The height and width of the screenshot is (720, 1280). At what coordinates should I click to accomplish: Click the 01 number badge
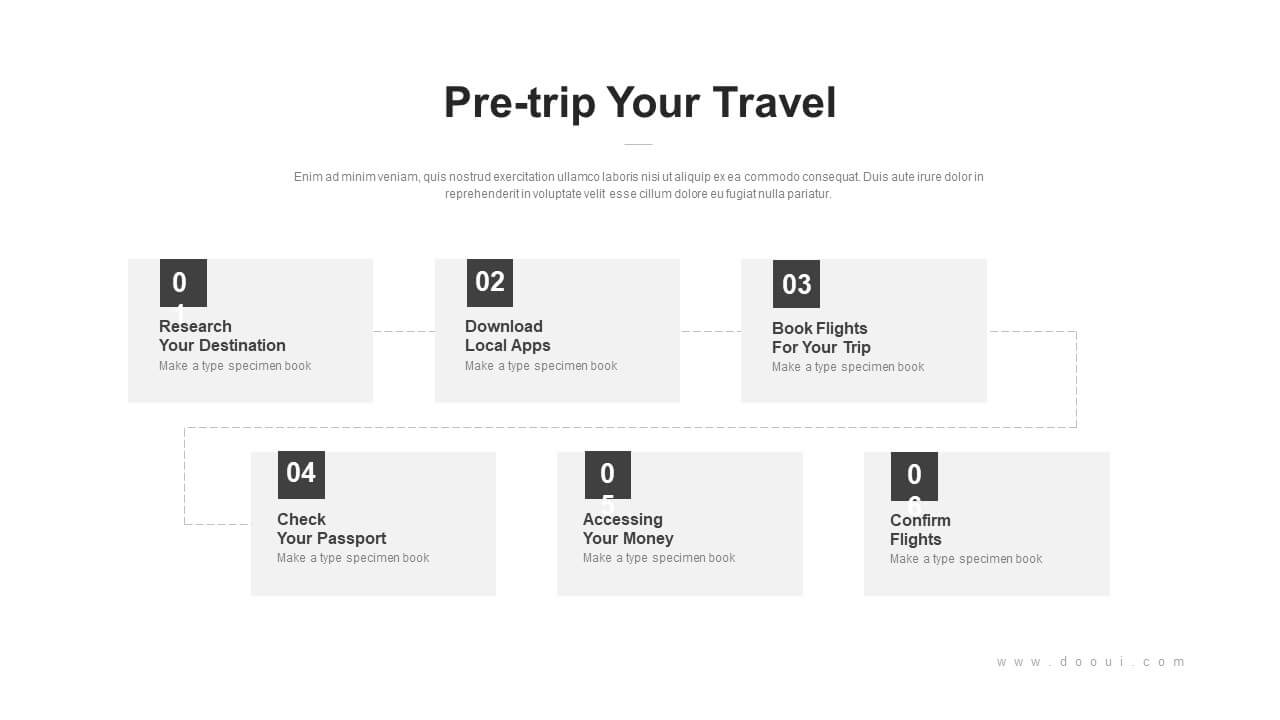pos(183,283)
